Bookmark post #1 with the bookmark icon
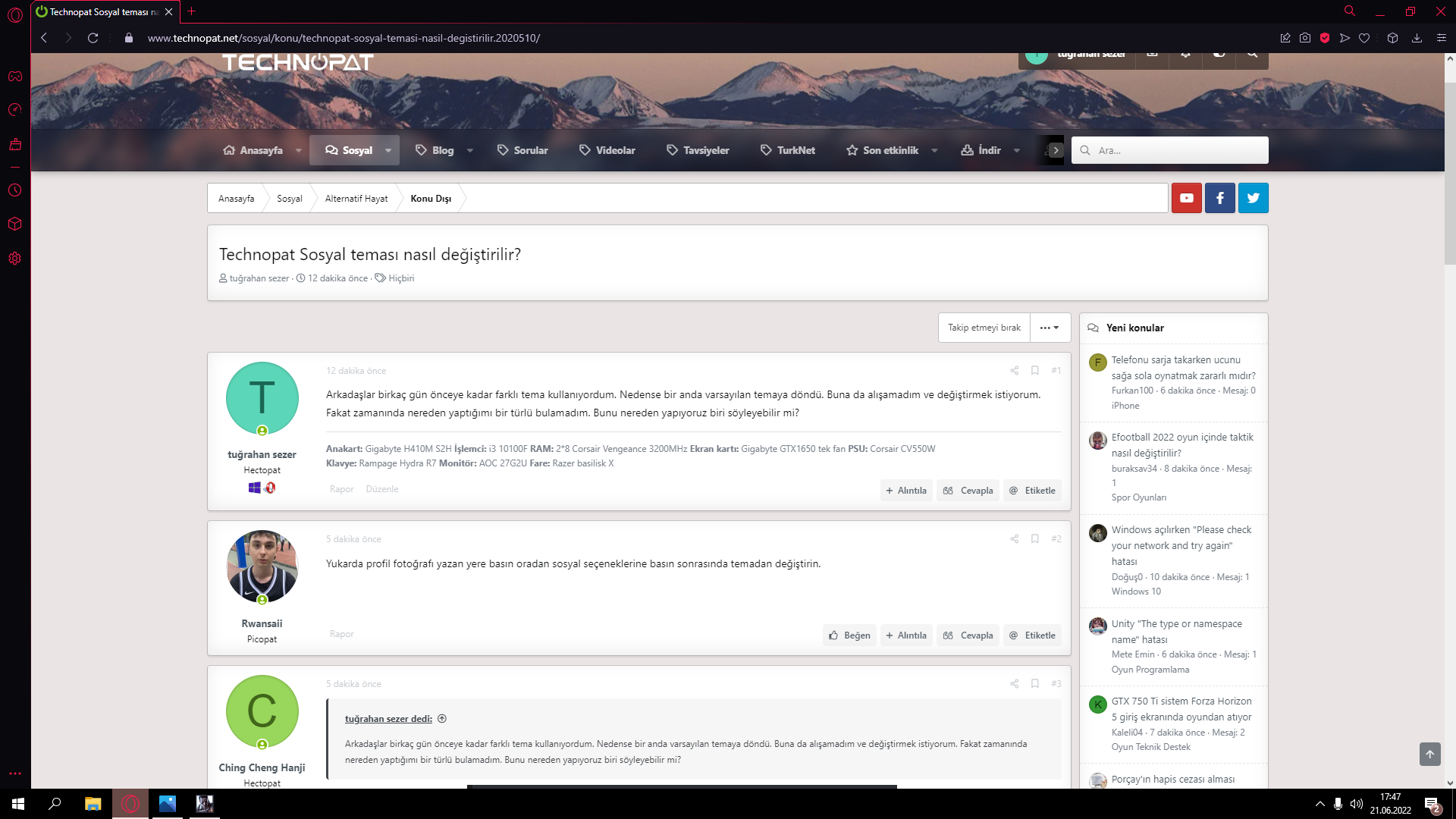Image resolution: width=1456 pixels, height=819 pixels. pos(1034,371)
